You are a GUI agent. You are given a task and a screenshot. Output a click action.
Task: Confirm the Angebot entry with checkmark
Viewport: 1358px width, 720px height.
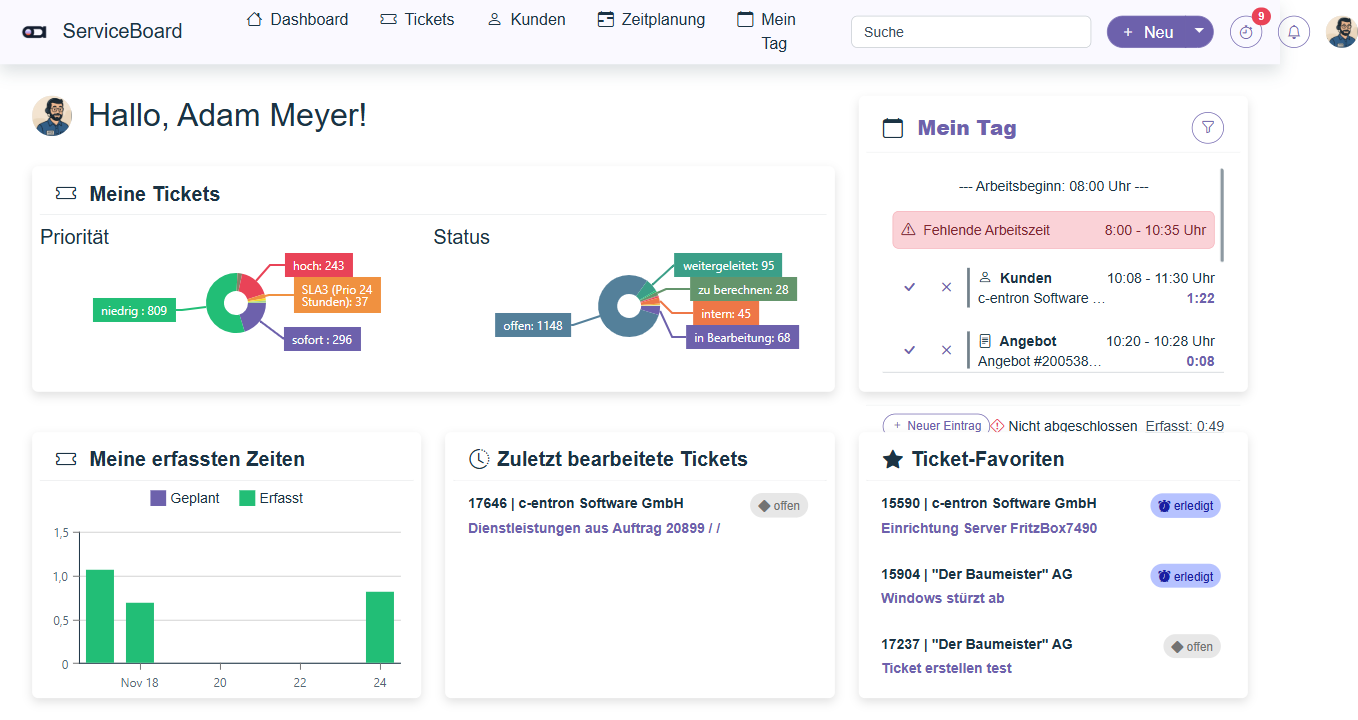[x=909, y=350]
